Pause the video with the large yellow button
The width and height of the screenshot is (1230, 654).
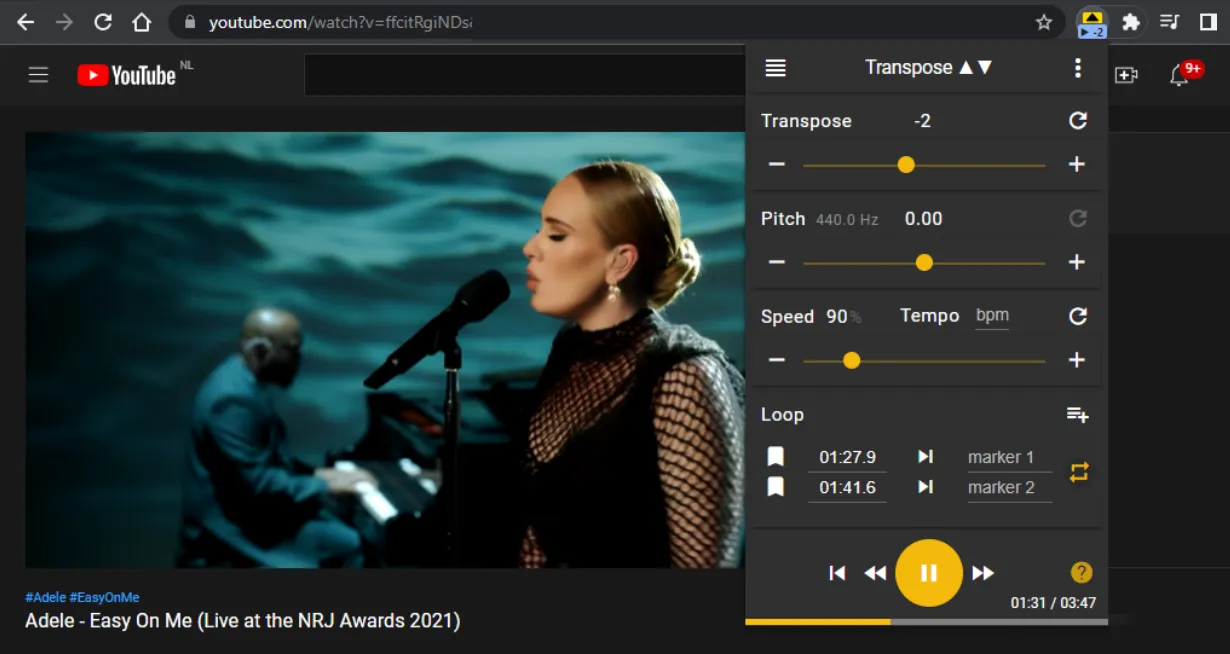pyautogui.click(x=928, y=572)
